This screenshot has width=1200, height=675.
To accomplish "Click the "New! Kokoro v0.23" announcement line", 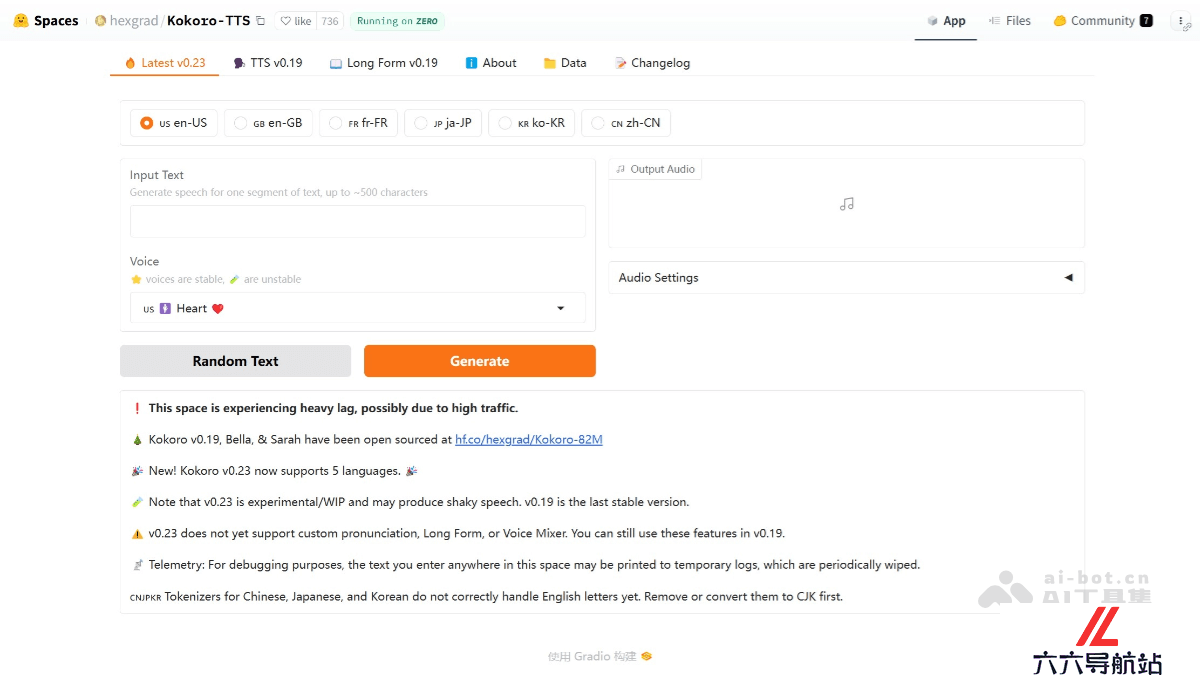I will (275, 470).
